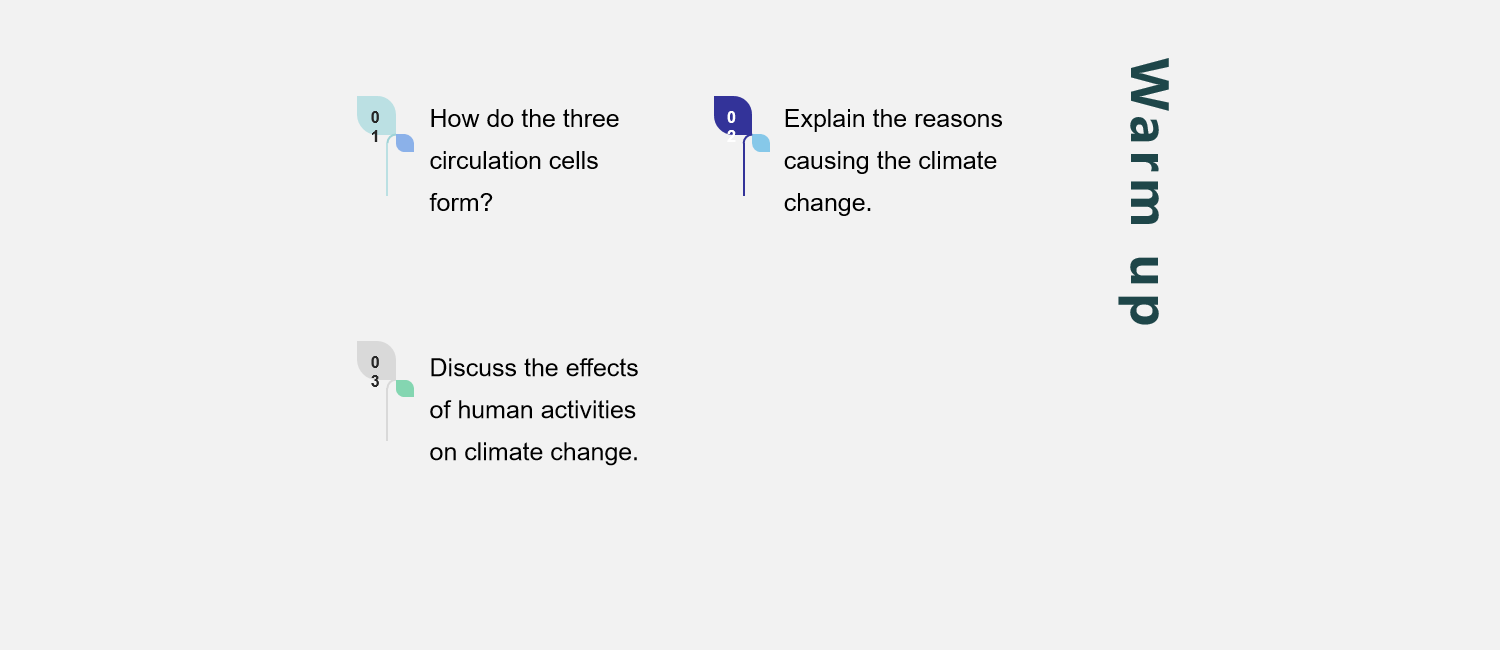The height and width of the screenshot is (651, 1501).
Task: Select the "Explain the reasons" text line
Action: point(892,119)
